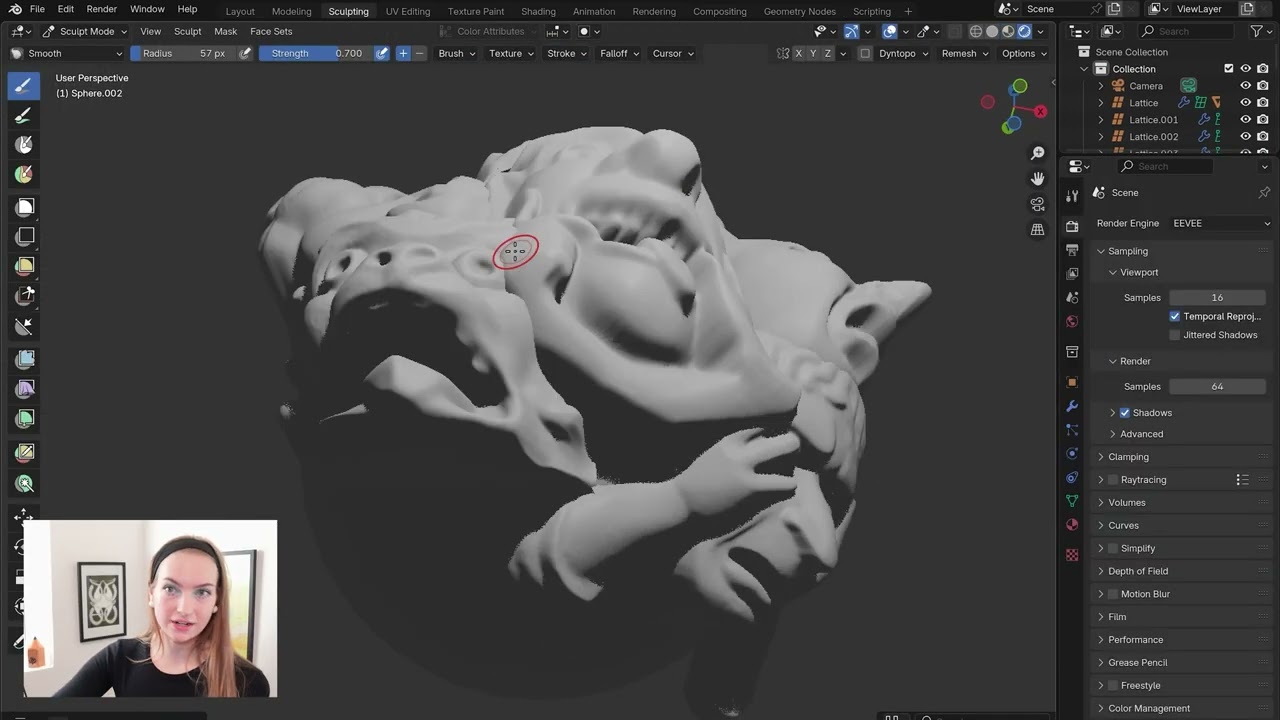The width and height of the screenshot is (1280, 720).
Task: Select wireframe viewport shading
Action: [976, 31]
